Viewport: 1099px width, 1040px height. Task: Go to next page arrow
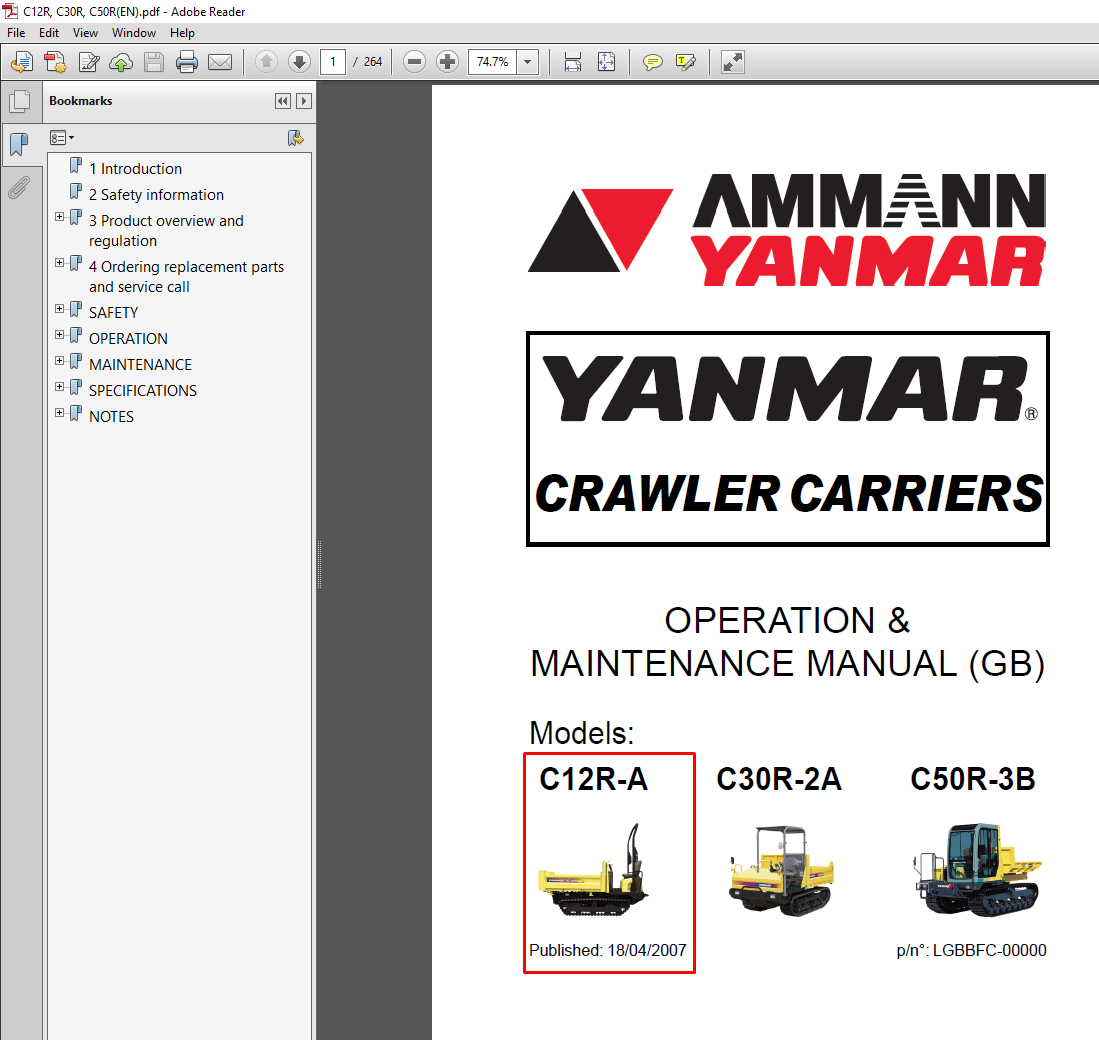tap(299, 62)
